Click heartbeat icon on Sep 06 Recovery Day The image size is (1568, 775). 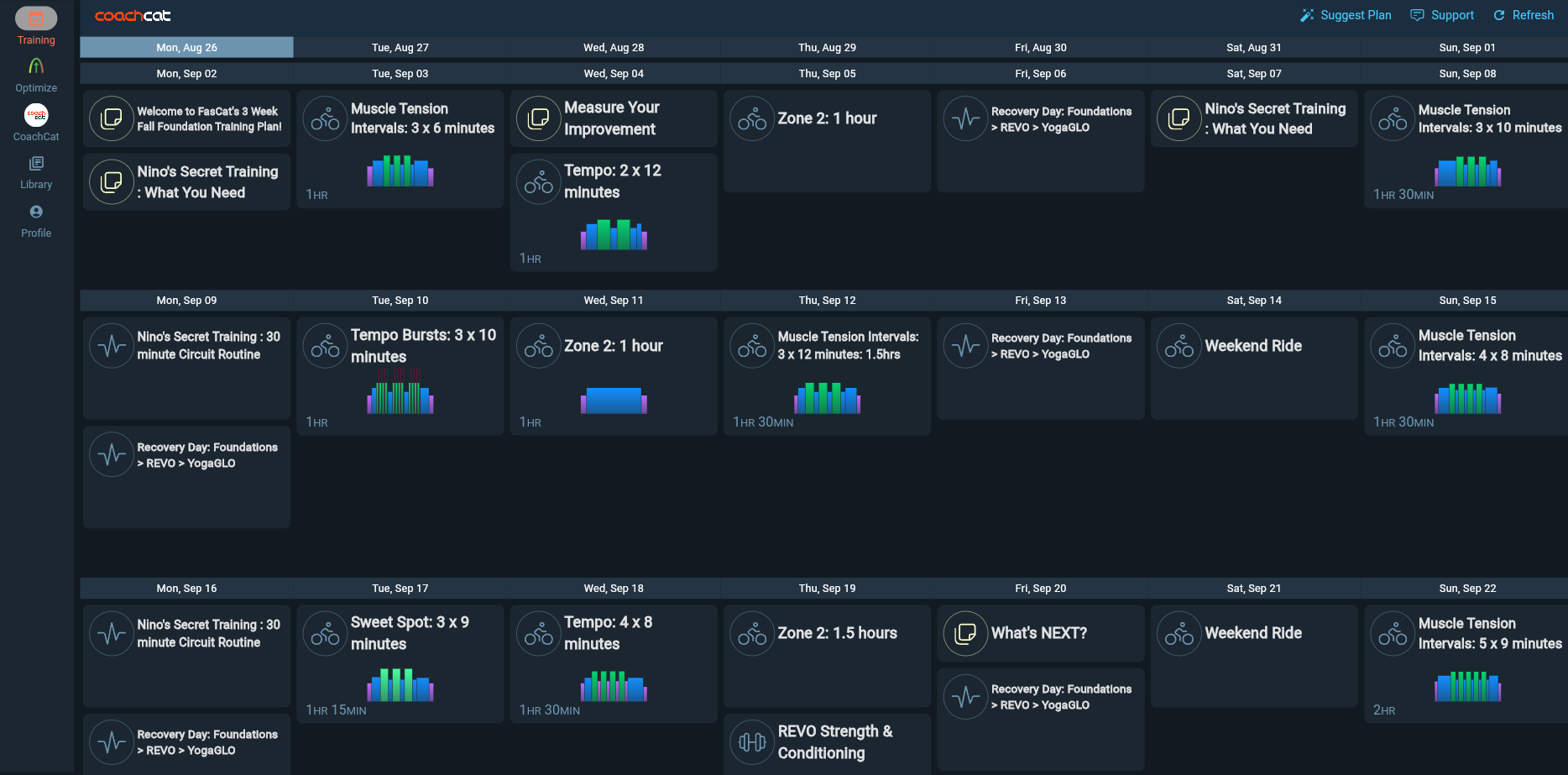click(x=965, y=118)
